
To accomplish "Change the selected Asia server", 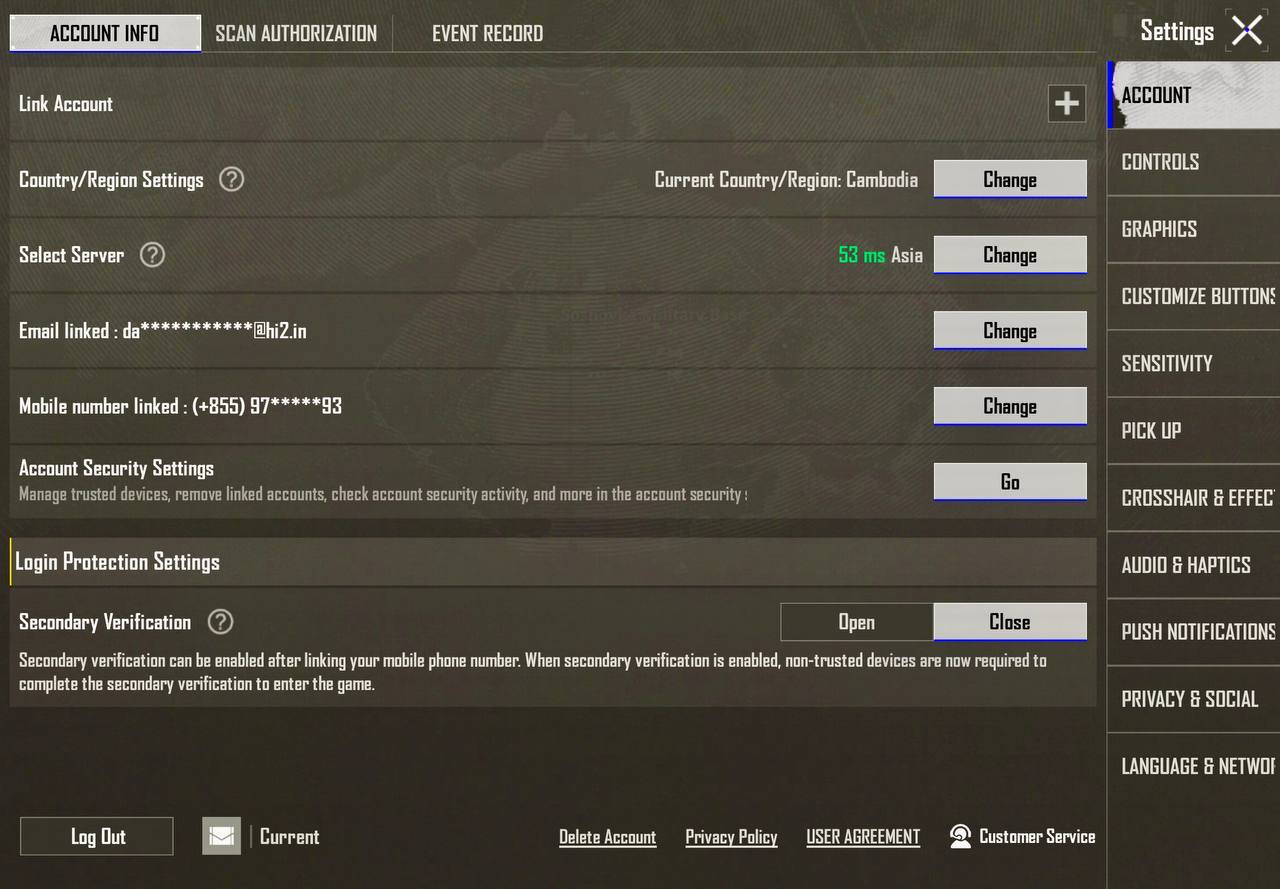I will point(1010,255).
